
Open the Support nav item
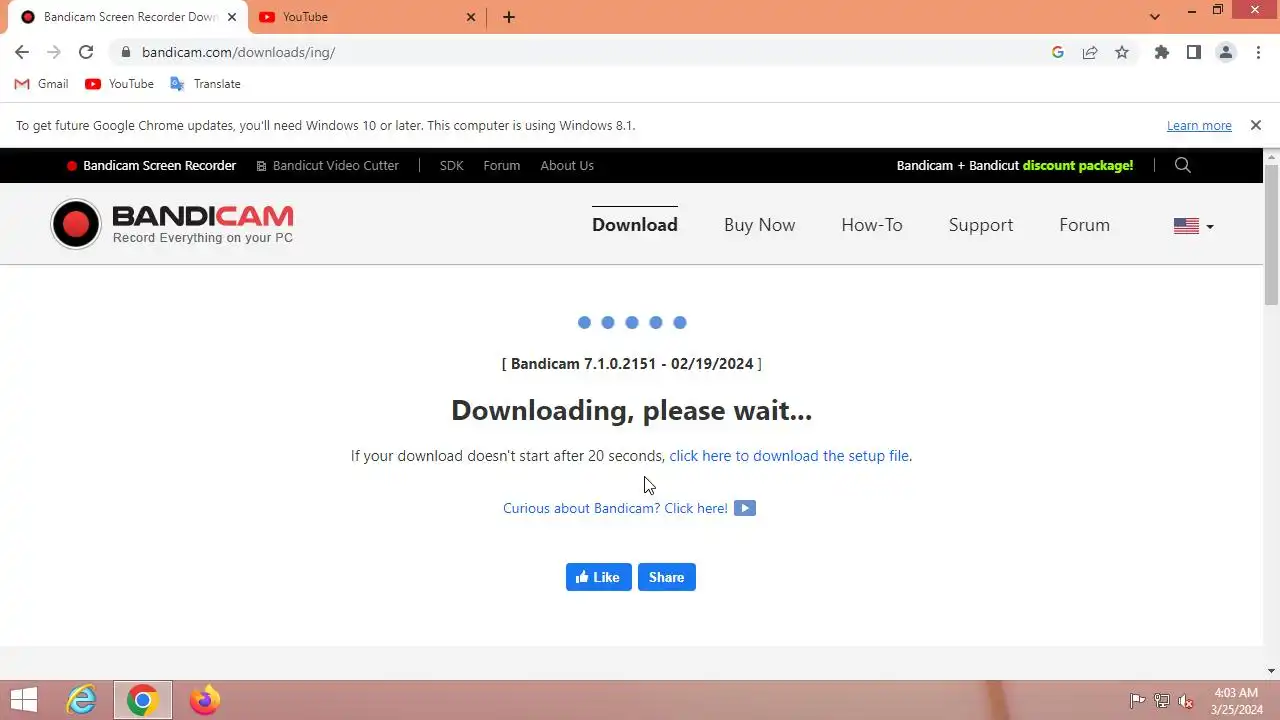(x=981, y=225)
